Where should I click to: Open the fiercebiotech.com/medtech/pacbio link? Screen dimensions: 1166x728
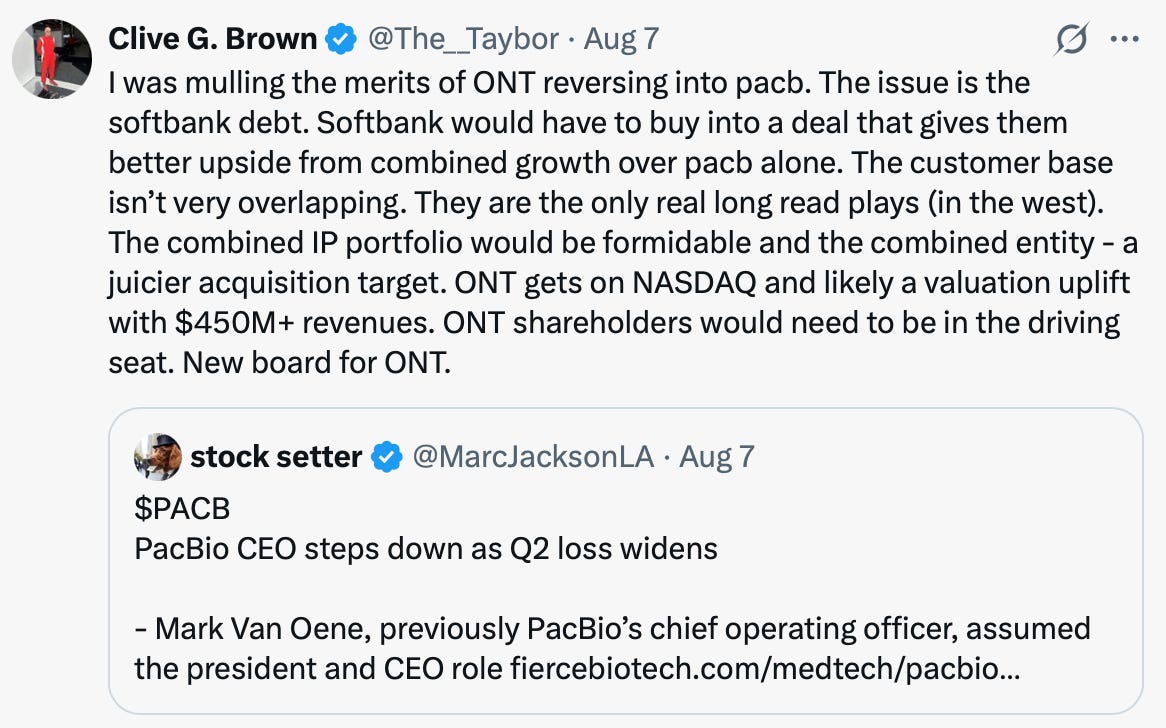click(x=765, y=669)
